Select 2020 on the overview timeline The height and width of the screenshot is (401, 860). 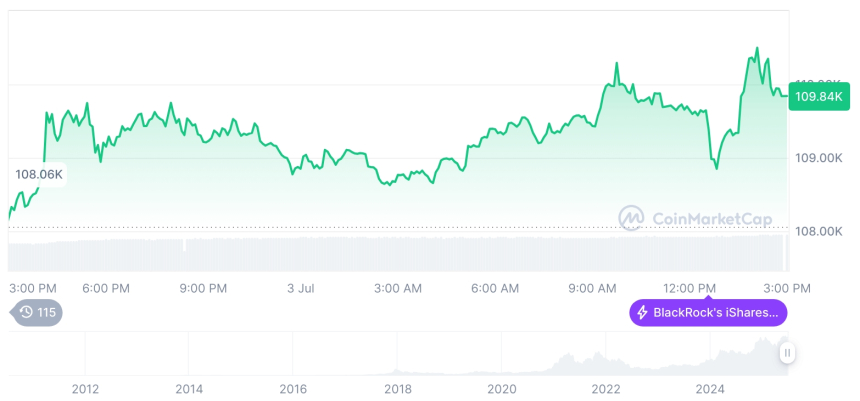tap(502, 389)
